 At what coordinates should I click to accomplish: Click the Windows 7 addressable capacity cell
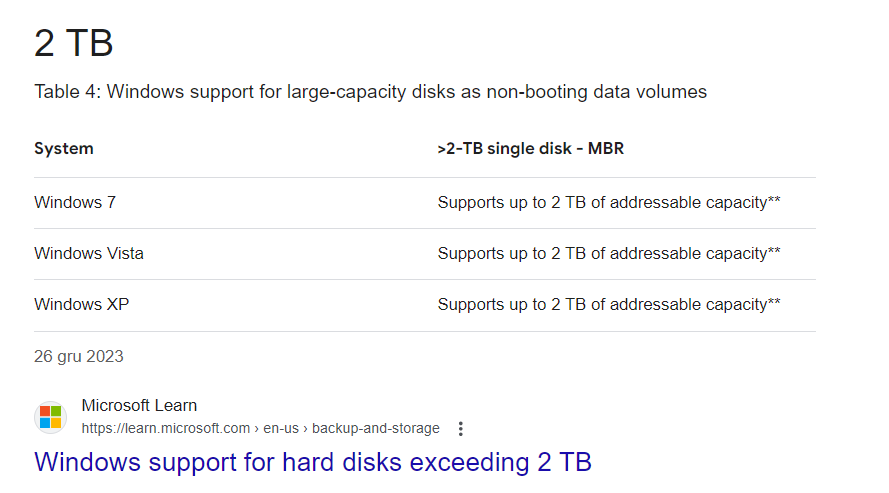(x=609, y=202)
